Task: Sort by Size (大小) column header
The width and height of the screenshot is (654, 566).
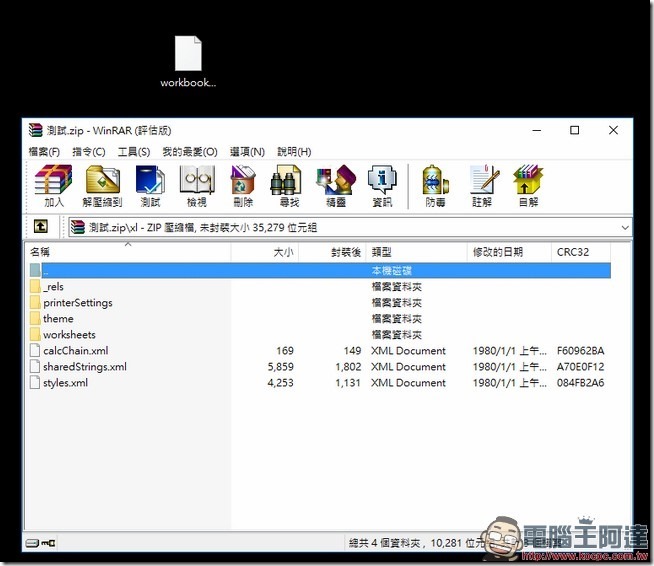Action: [265, 252]
